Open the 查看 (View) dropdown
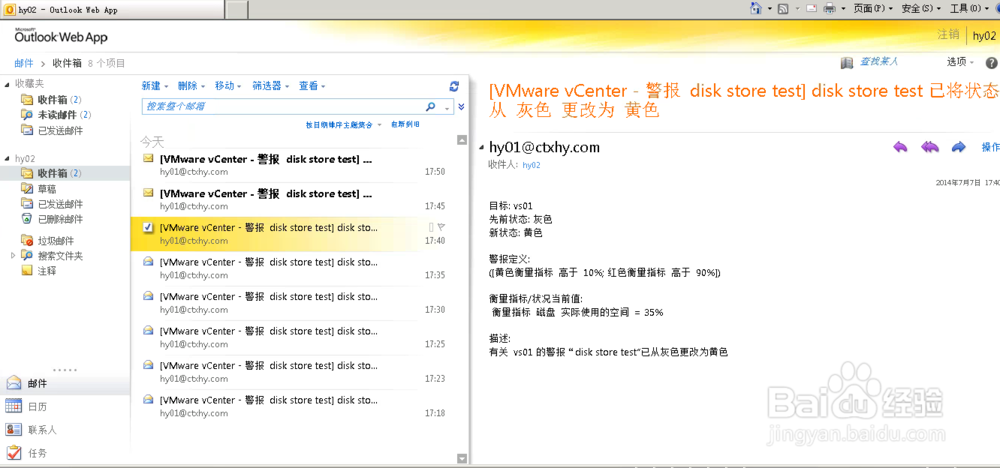The image size is (1000, 468). (x=312, y=86)
